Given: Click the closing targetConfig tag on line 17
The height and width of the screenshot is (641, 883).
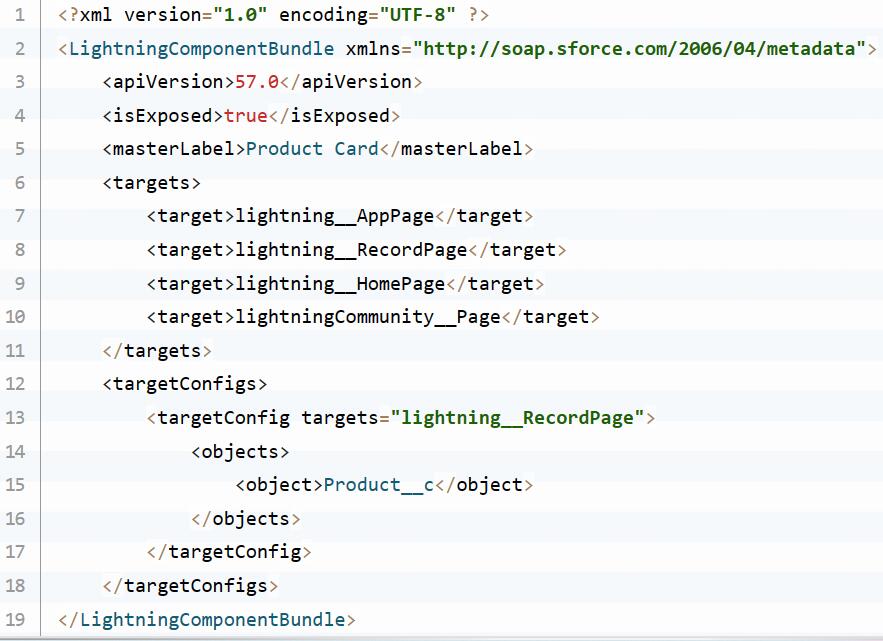Looking at the screenshot, I should pyautogui.click(x=229, y=551).
